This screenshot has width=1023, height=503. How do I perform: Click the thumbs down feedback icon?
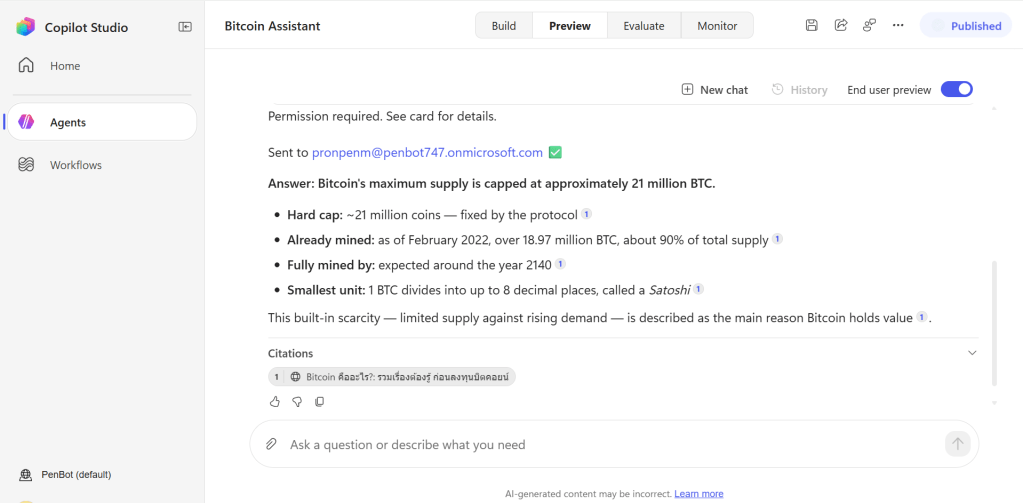[x=297, y=402]
